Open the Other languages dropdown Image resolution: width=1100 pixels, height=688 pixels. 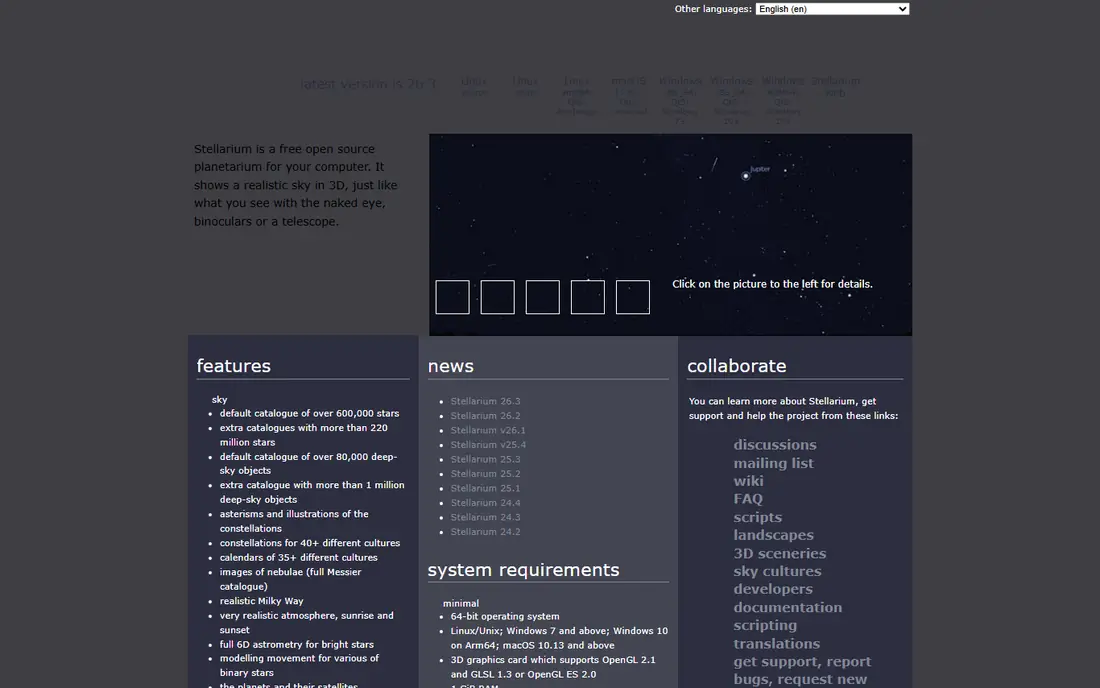832,9
